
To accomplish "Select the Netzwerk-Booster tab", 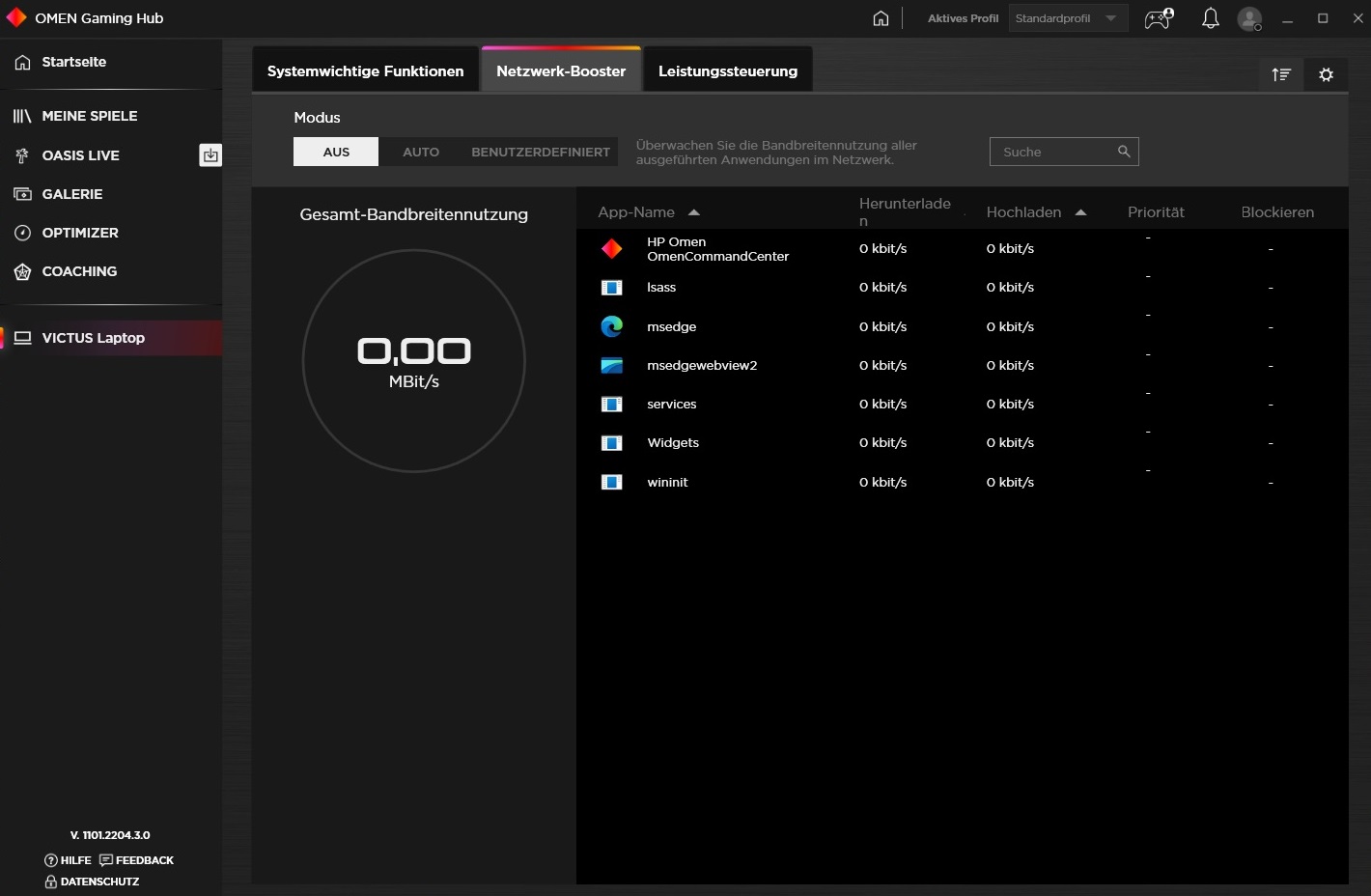I will [561, 70].
